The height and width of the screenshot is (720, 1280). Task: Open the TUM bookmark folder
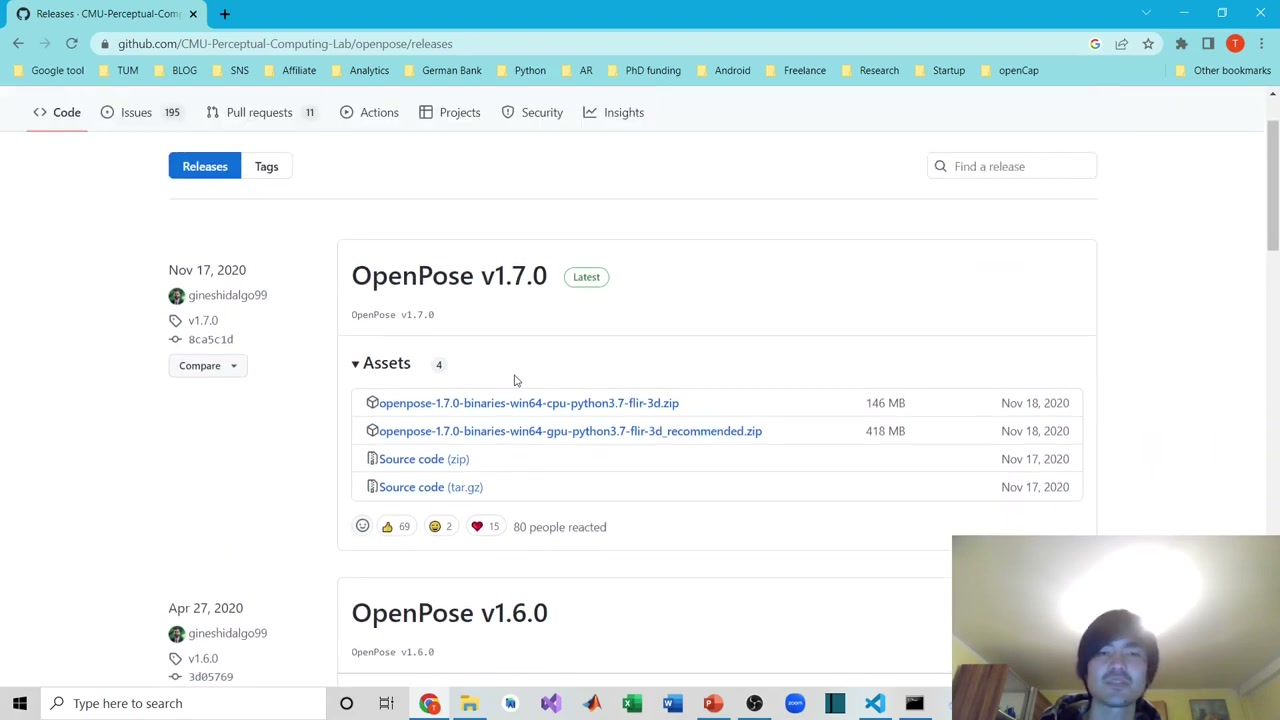[x=118, y=70]
